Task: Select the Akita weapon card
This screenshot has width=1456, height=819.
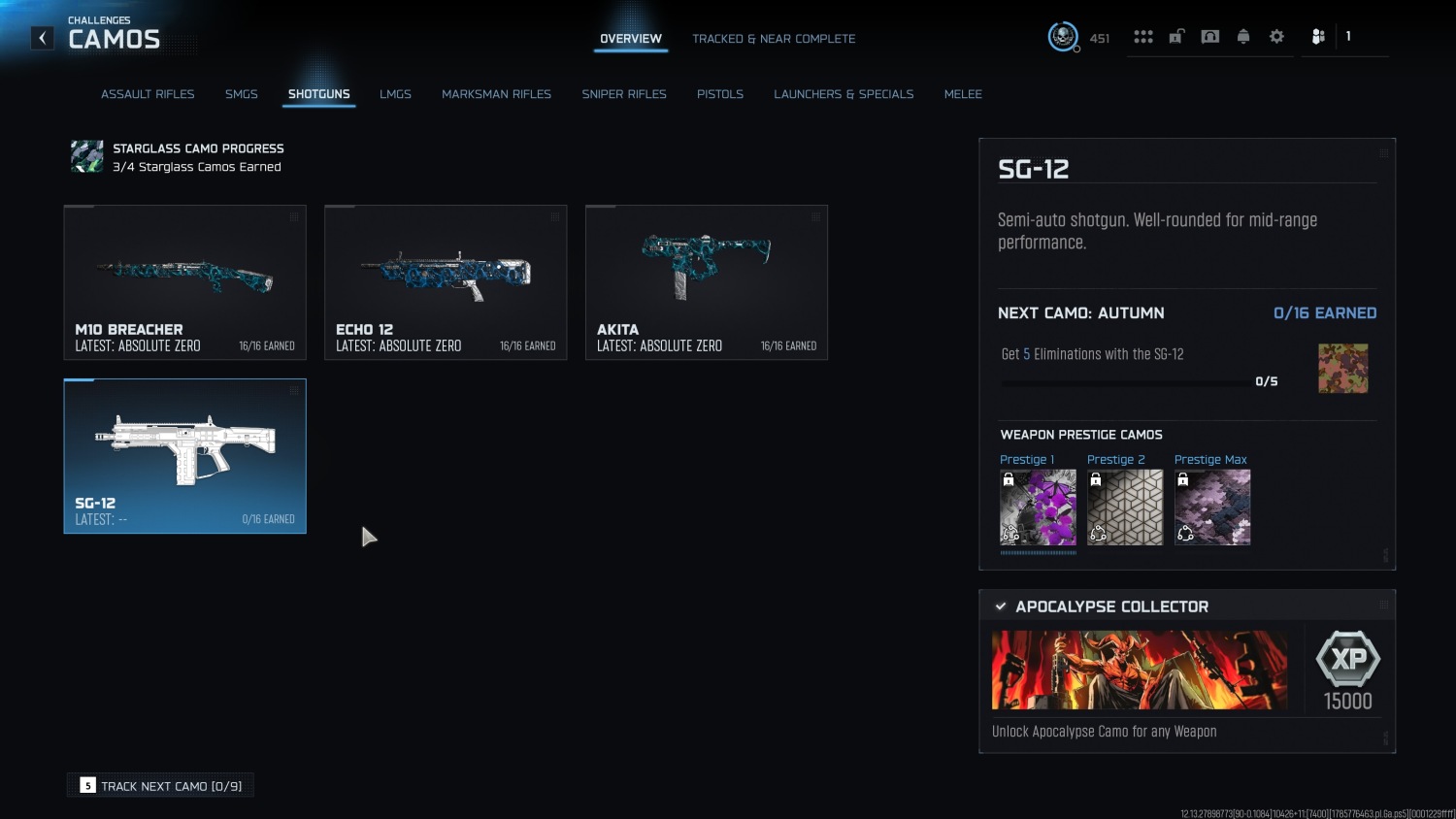Action: coord(707,282)
